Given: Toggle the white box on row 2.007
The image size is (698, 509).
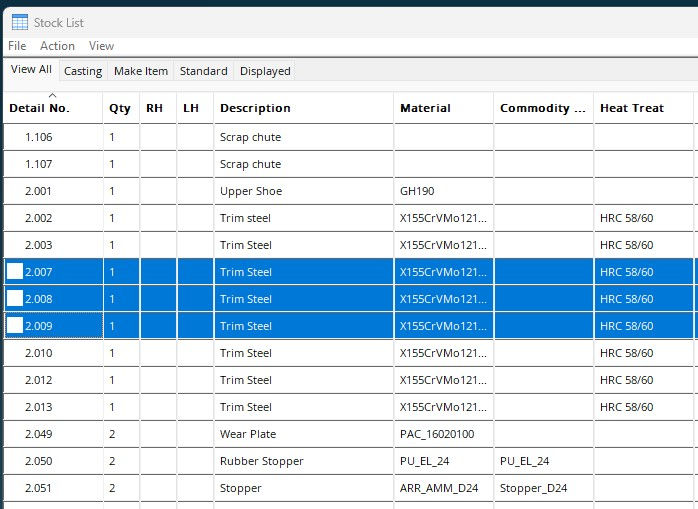Looking at the screenshot, I should 15,271.
